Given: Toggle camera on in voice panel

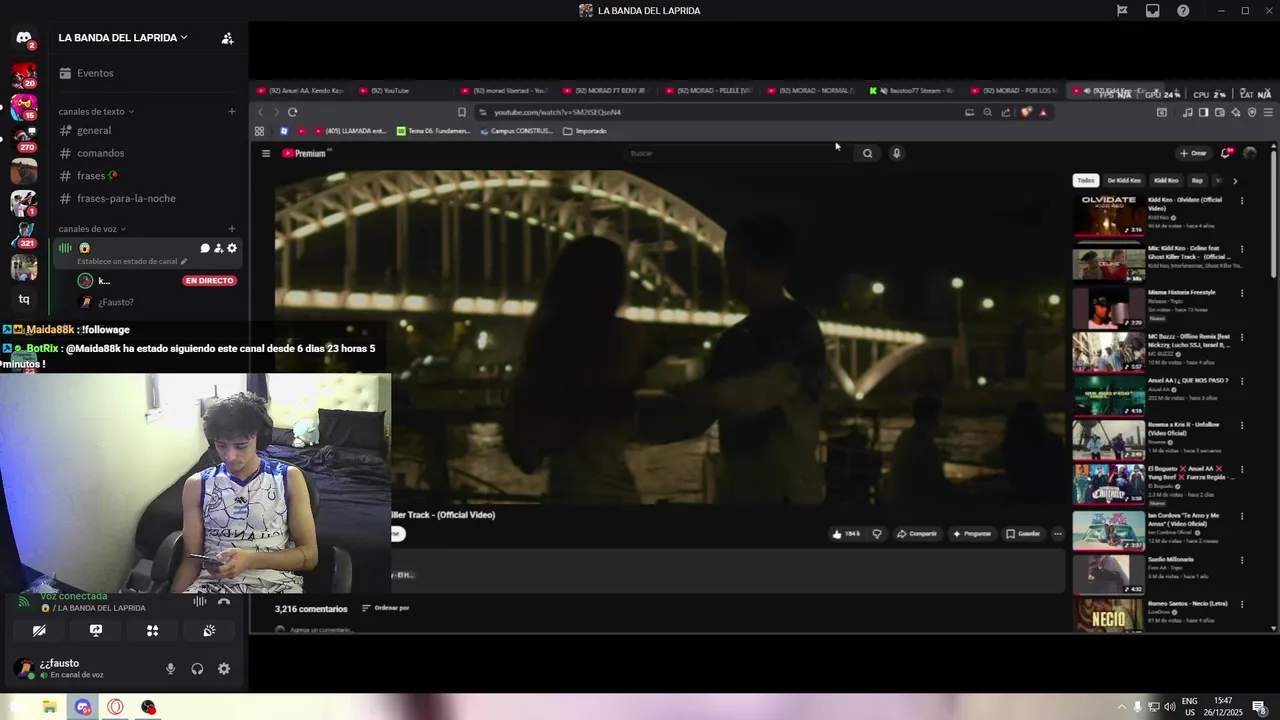Looking at the screenshot, I should (x=39, y=631).
